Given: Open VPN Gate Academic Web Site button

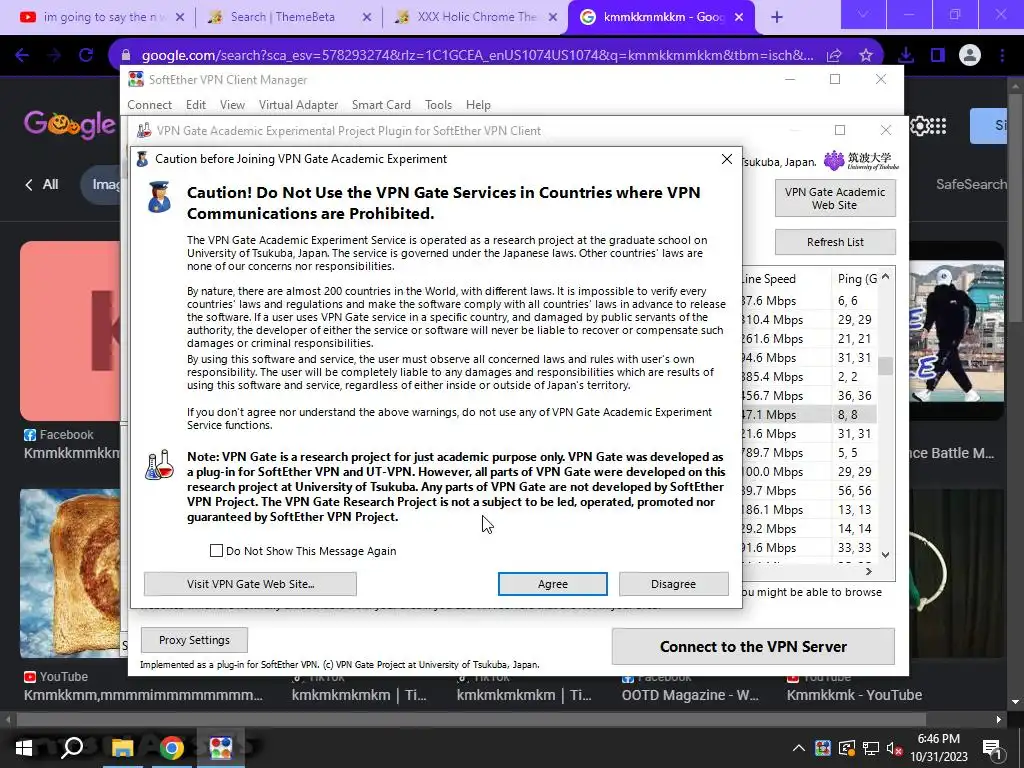Looking at the screenshot, I should pyautogui.click(x=835, y=198).
